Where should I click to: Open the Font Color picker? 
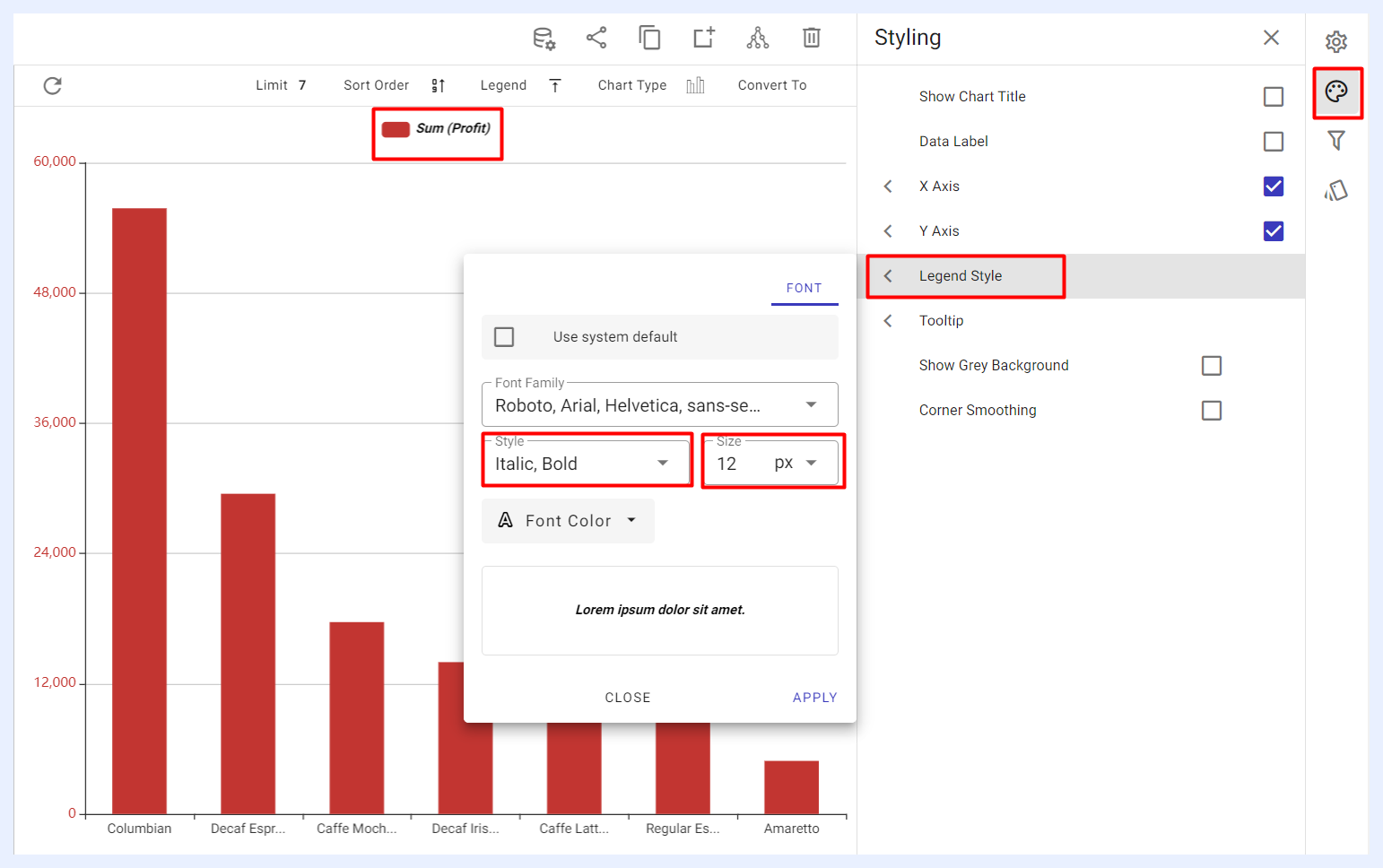tap(568, 521)
